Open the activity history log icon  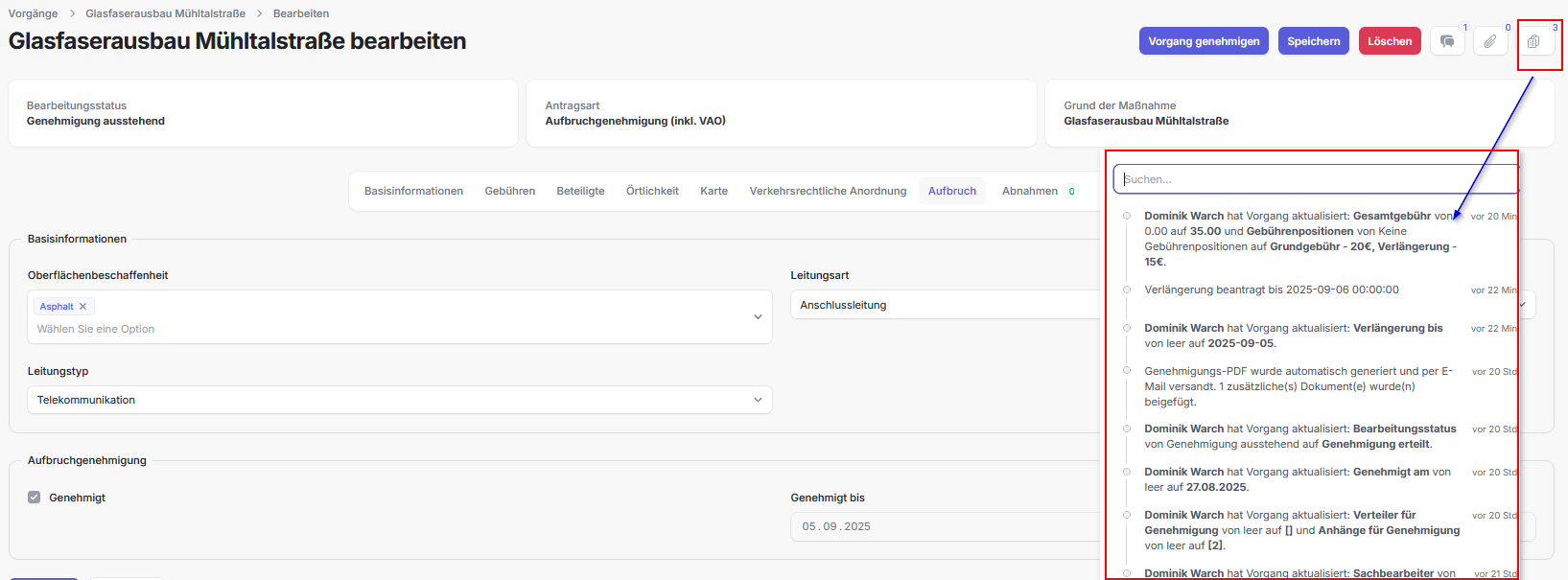coord(1533,41)
